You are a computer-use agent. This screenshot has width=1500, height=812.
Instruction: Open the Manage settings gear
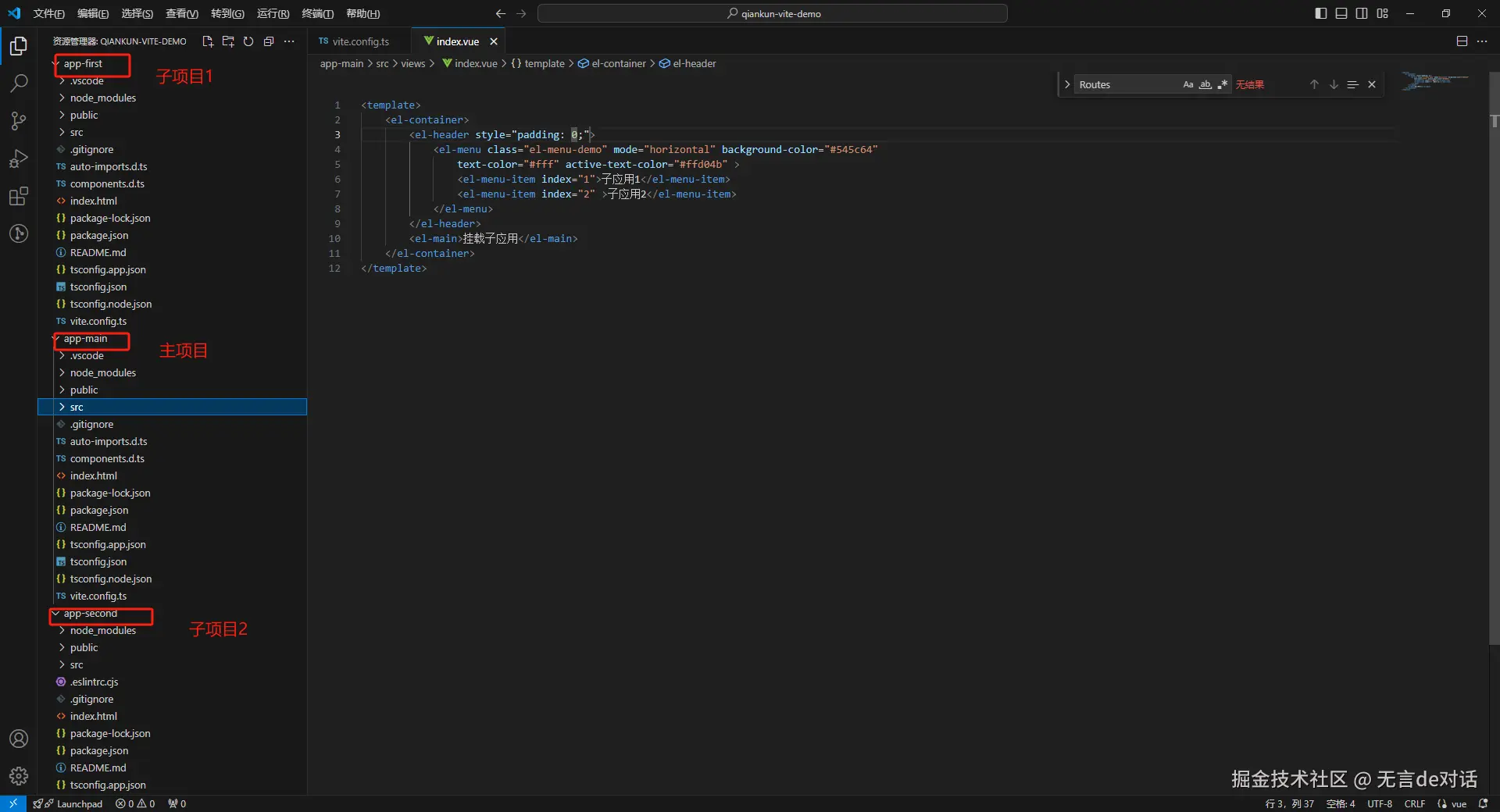point(19,776)
